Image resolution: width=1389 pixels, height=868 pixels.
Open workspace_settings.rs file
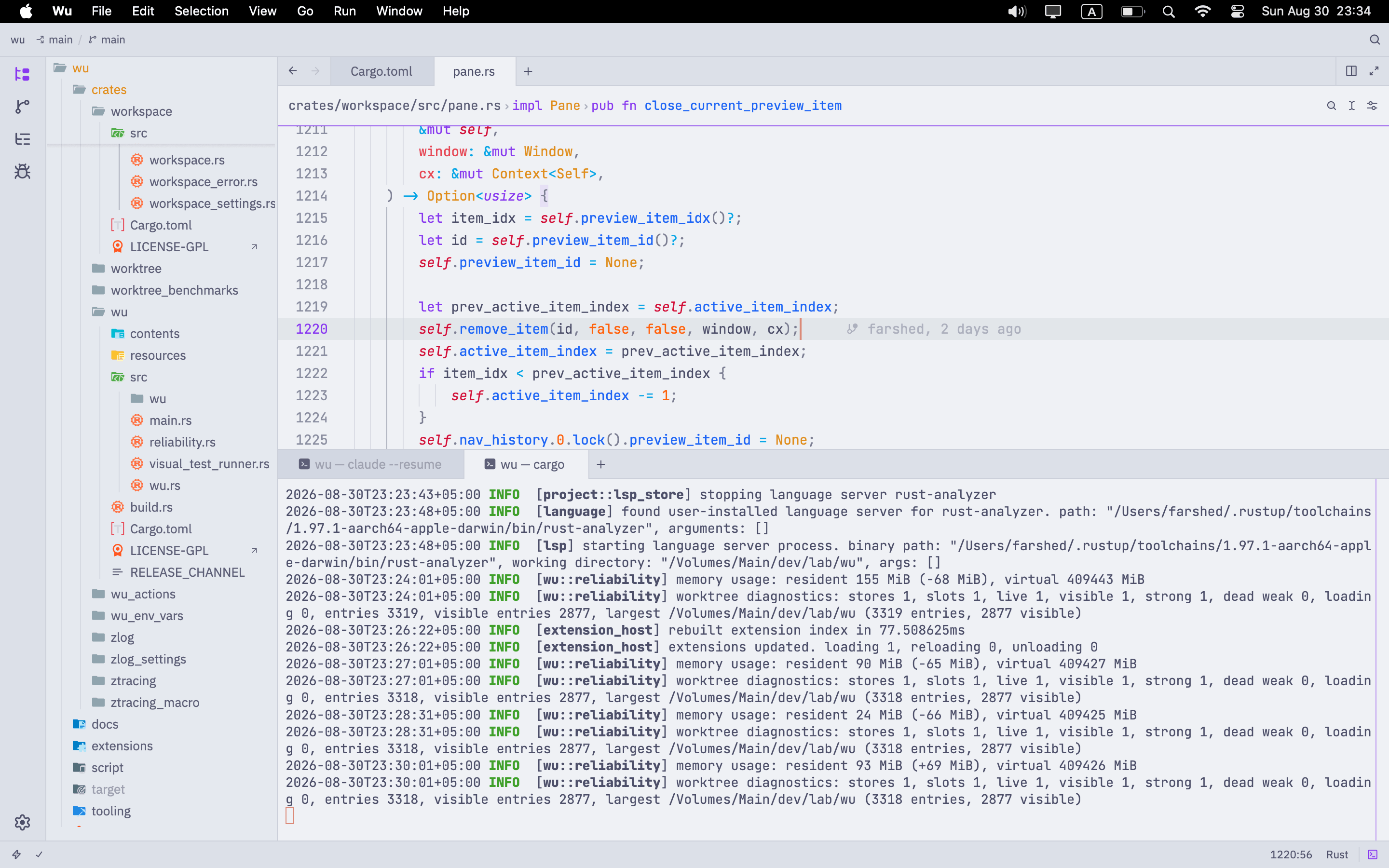click(x=212, y=203)
